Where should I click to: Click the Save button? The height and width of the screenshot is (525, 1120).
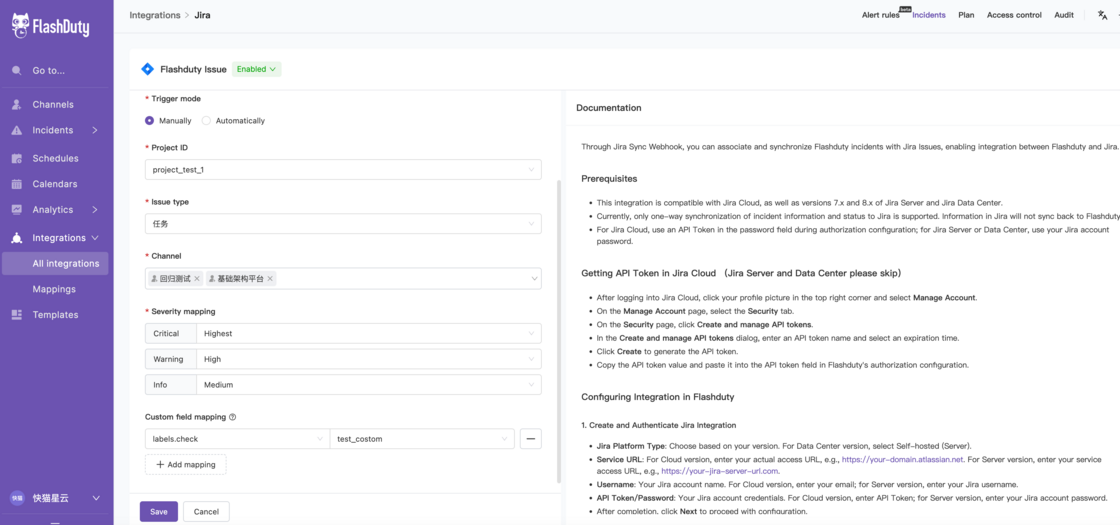coord(159,511)
